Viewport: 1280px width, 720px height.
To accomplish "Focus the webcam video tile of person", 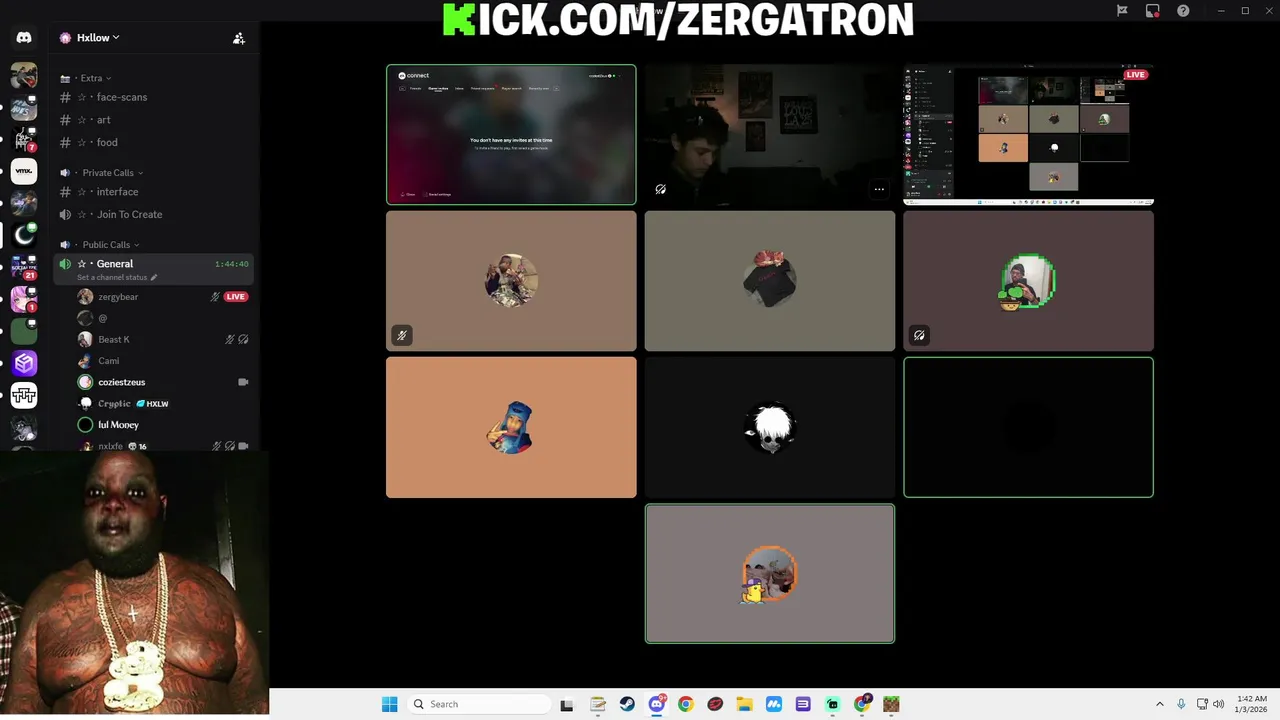I will [x=770, y=135].
